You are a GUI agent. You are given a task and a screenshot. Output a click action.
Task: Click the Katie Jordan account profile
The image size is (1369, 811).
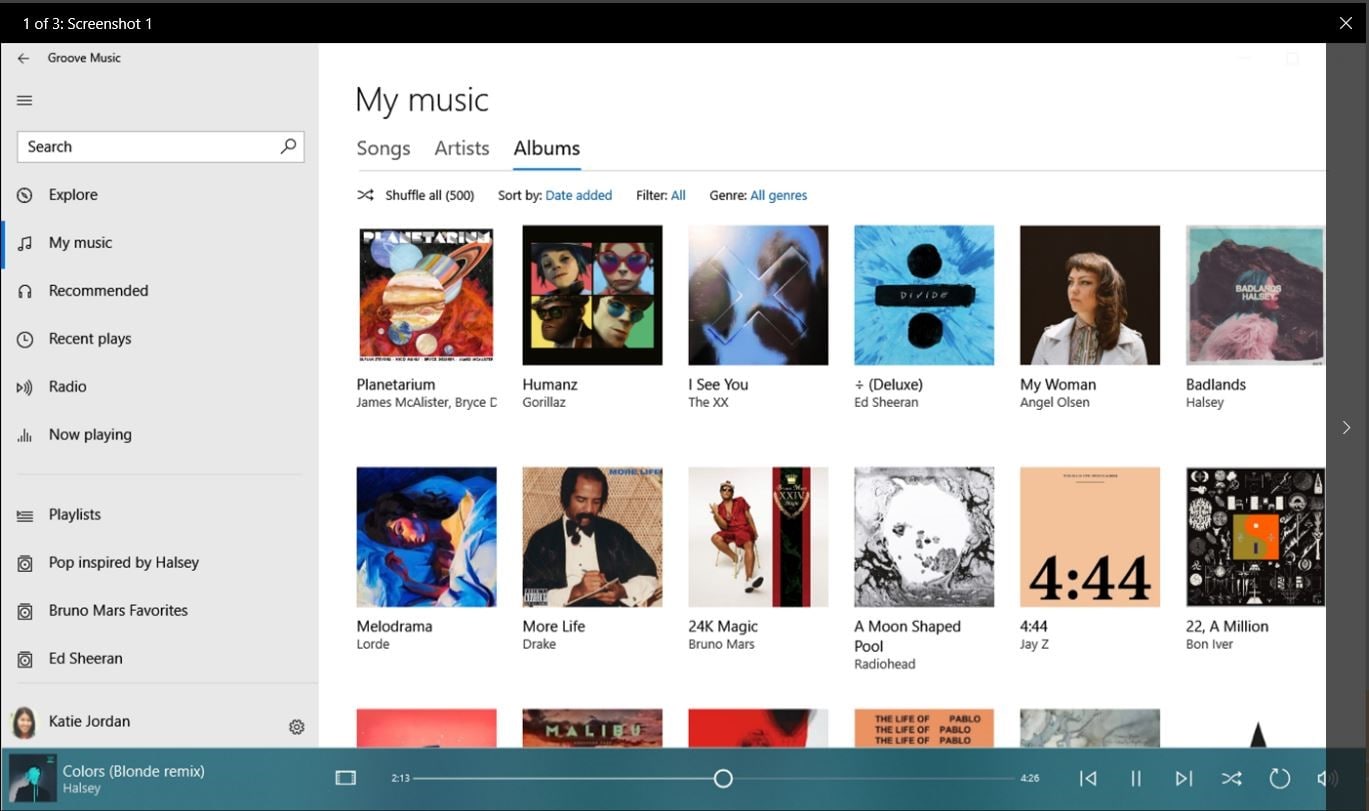pos(70,721)
